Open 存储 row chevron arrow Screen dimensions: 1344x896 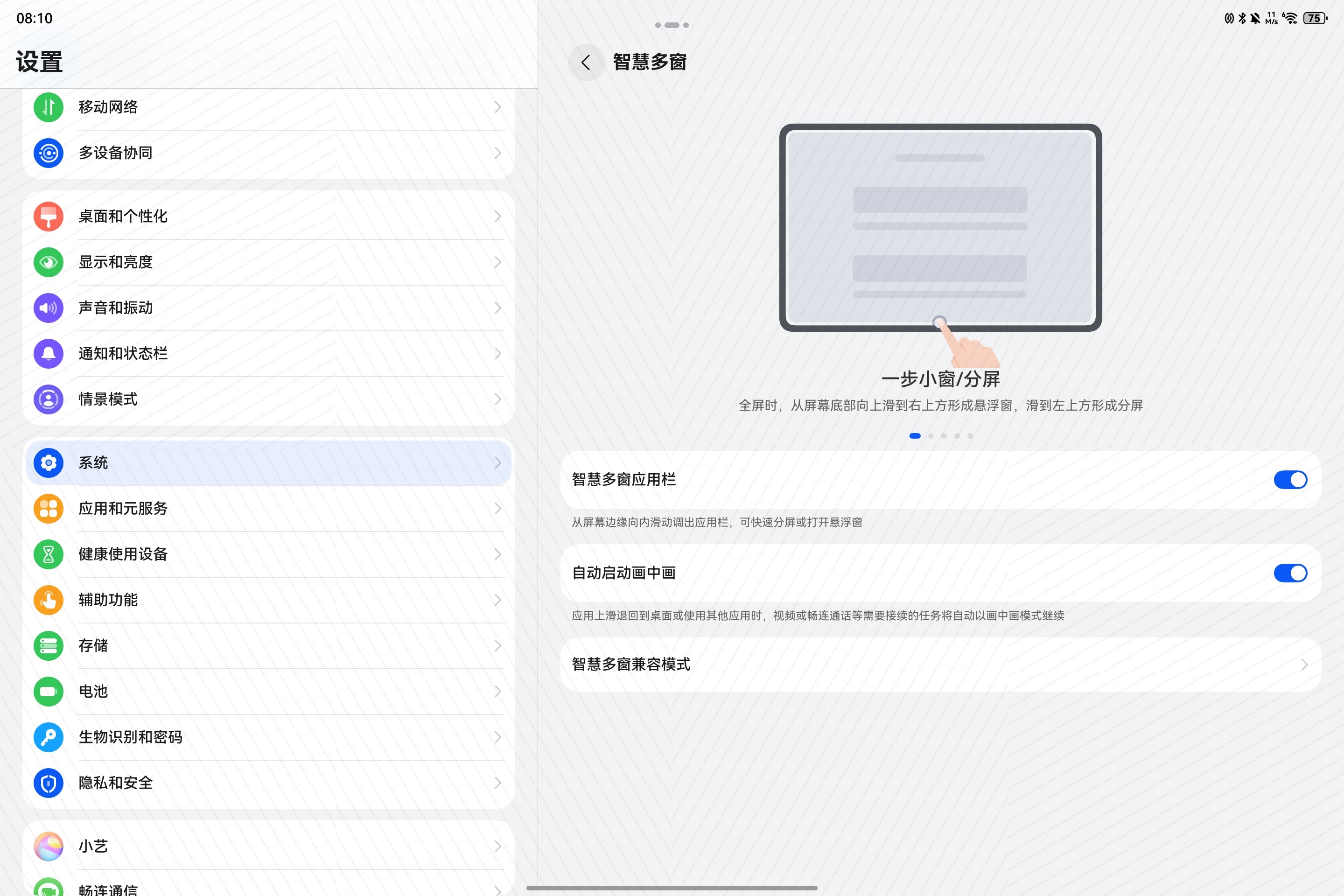pyautogui.click(x=497, y=645)
